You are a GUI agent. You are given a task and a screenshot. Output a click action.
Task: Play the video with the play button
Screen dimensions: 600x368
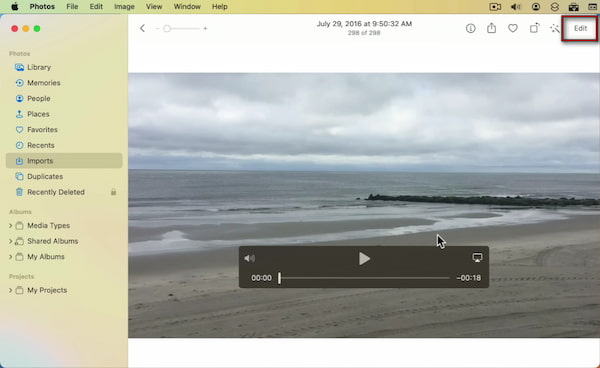point(364,259)
